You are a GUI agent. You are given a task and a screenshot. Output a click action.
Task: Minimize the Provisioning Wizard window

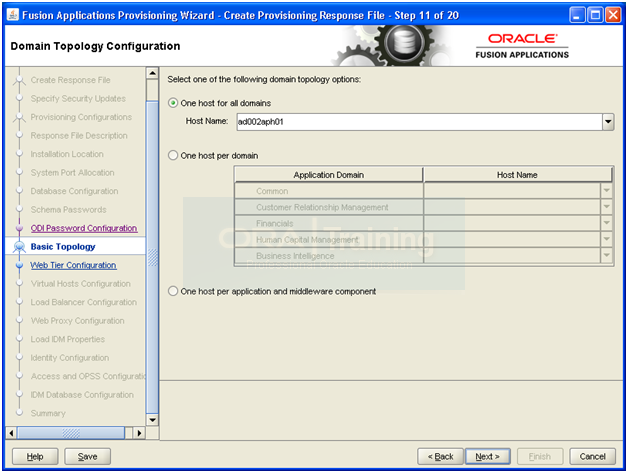coord(577,15)
